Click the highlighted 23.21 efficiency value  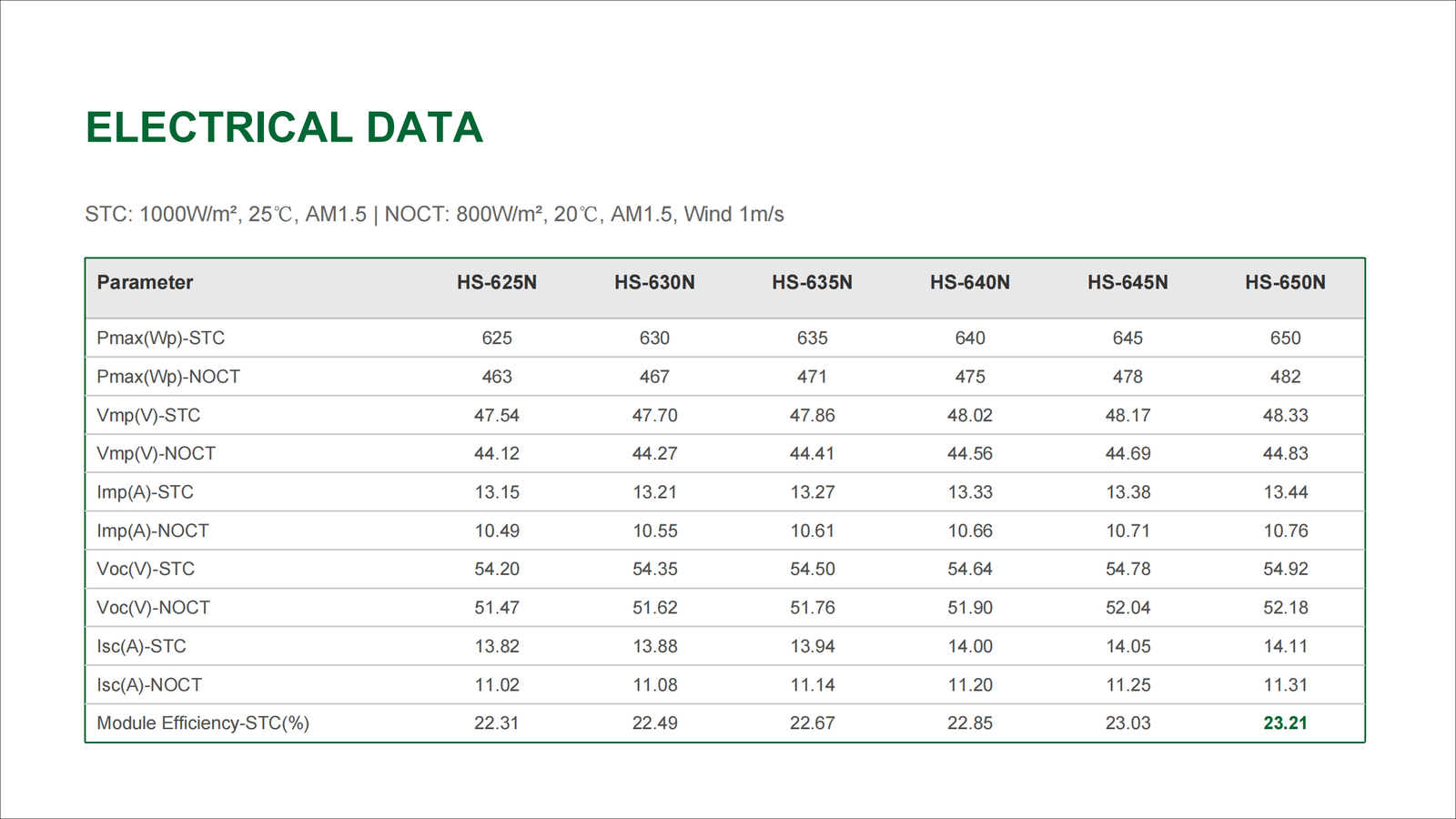[x=1285, y=723]
